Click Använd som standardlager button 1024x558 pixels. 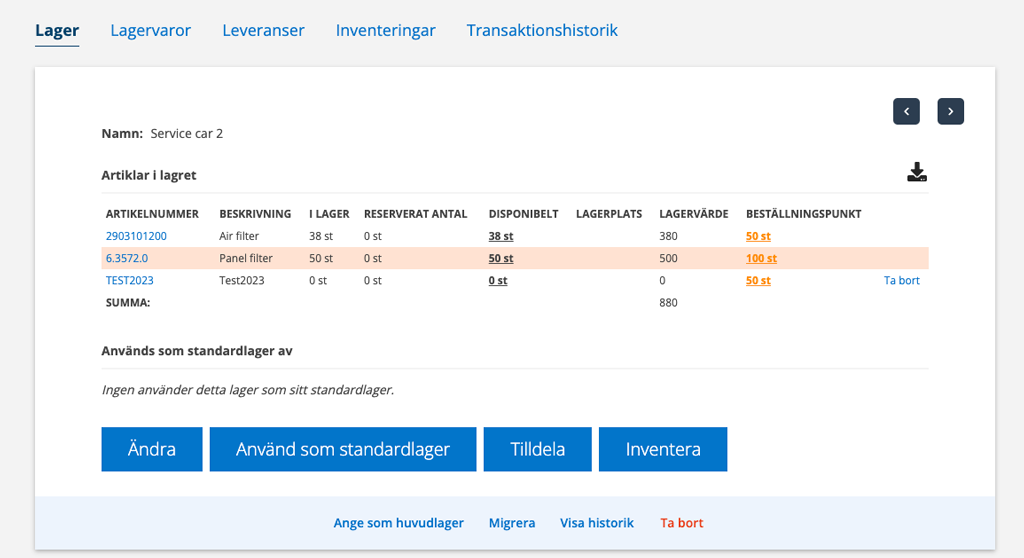(x=343, y=450)
